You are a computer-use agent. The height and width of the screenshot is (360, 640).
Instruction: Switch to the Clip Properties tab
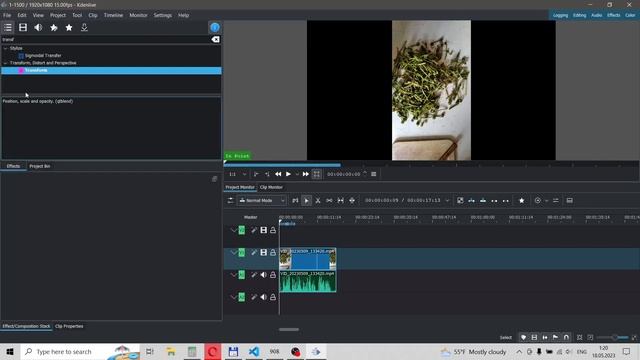click(69, 326)
